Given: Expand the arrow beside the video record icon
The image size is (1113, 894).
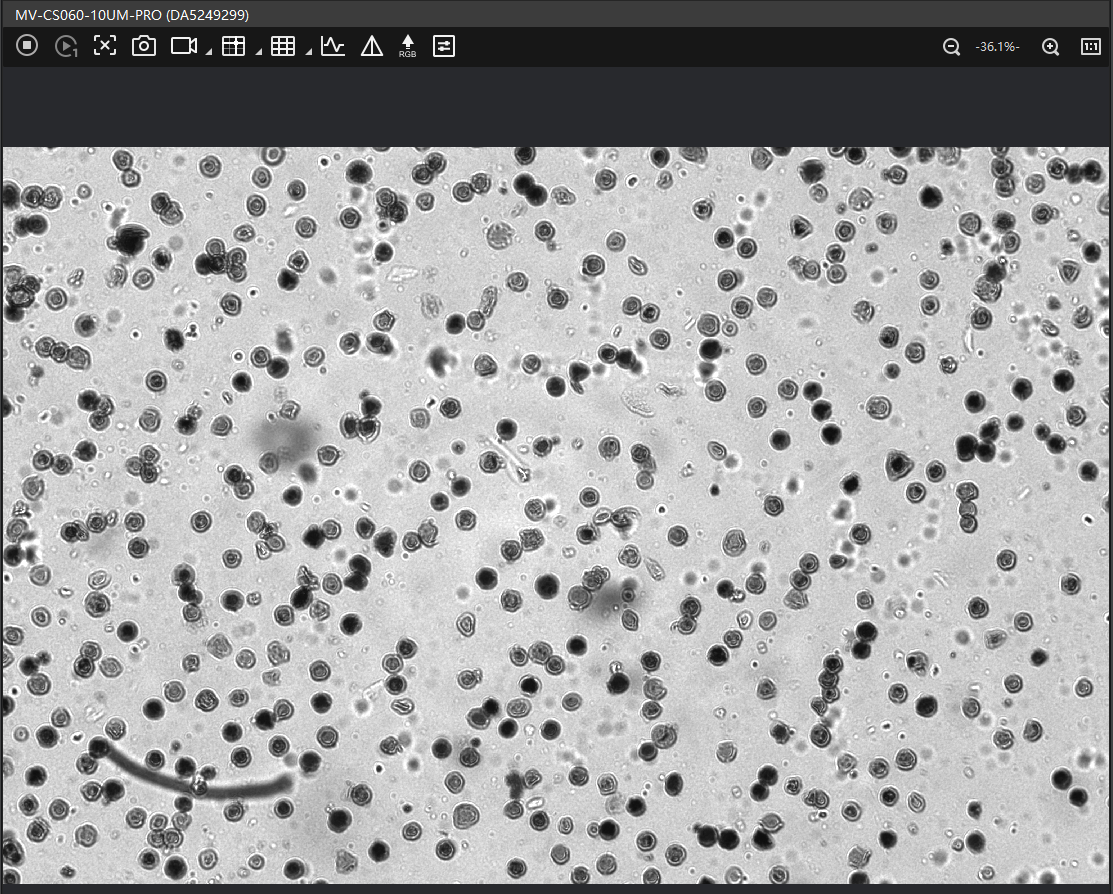Looking at the screenshot, I should (208, 52).
